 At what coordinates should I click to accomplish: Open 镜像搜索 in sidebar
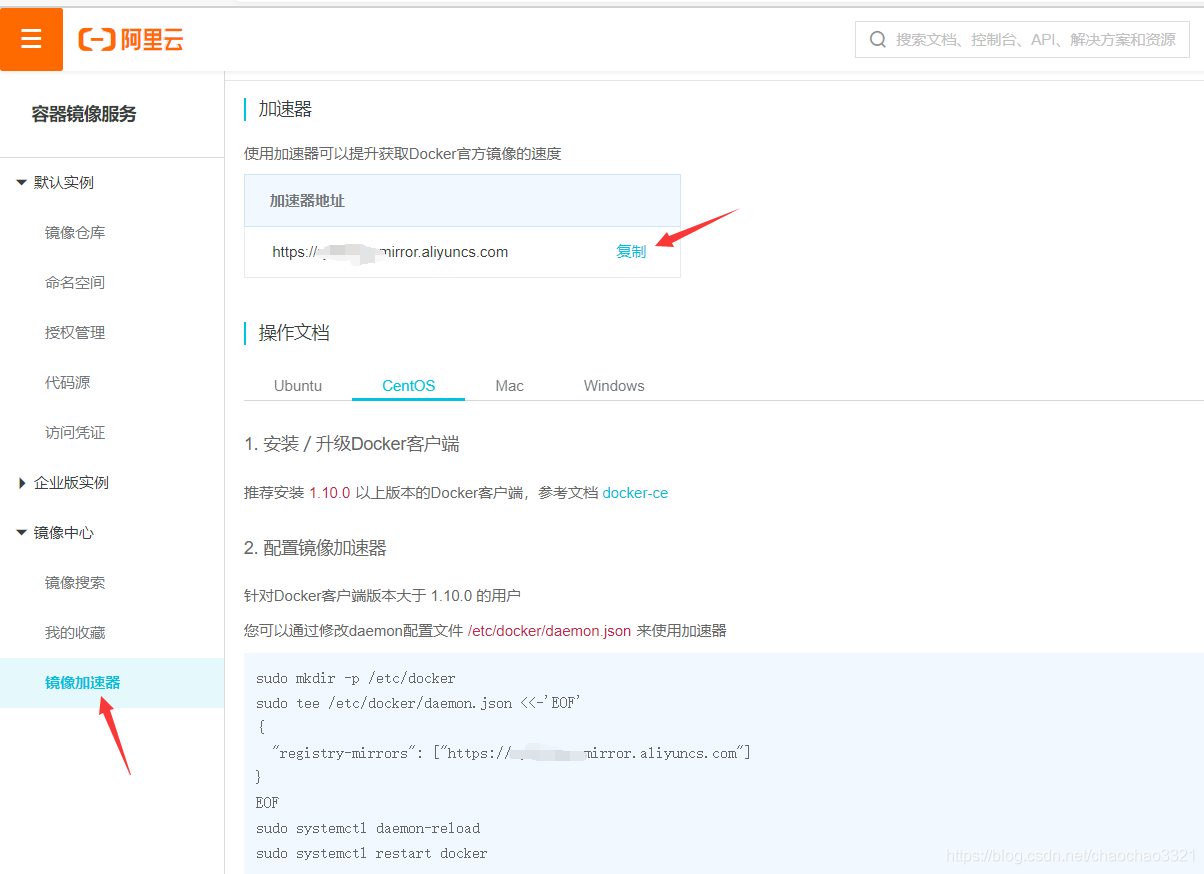click(75, 583)
